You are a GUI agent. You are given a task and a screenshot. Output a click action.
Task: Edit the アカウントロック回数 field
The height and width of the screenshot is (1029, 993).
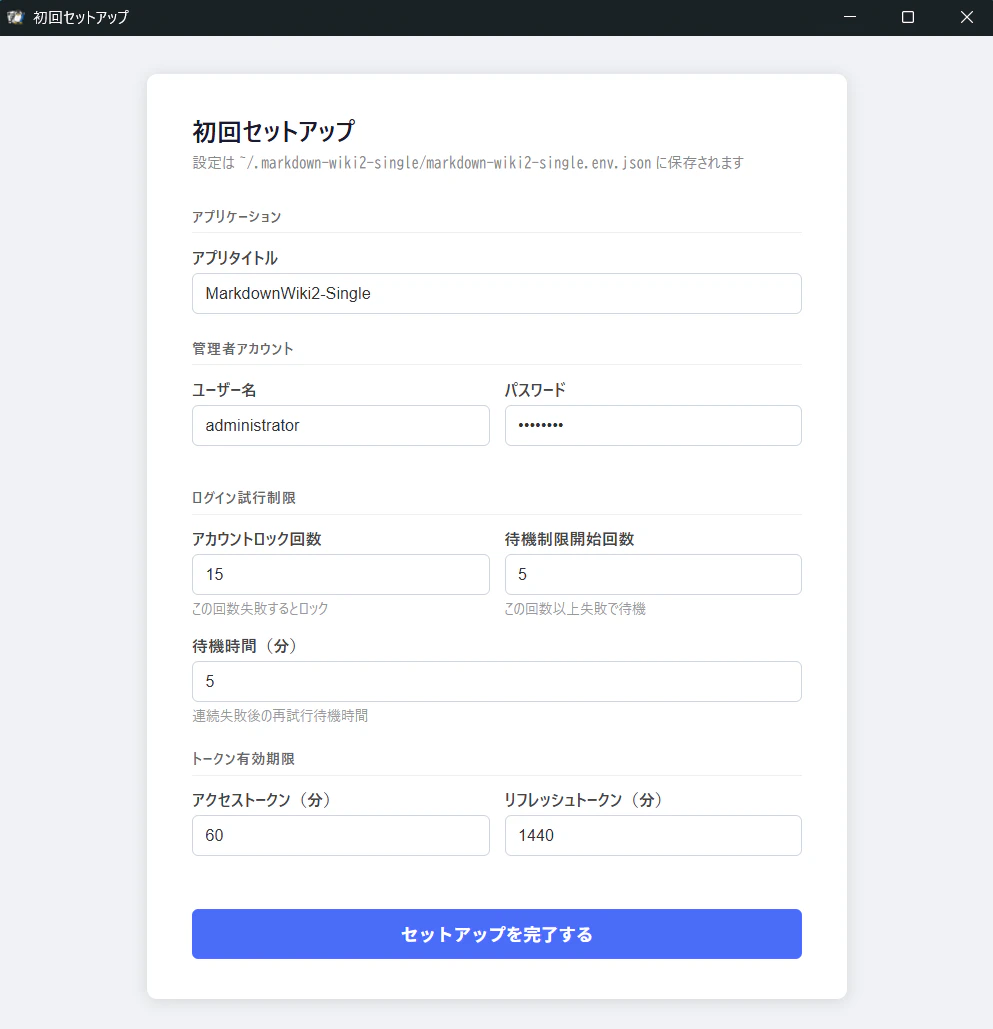(x=341, y=574)
